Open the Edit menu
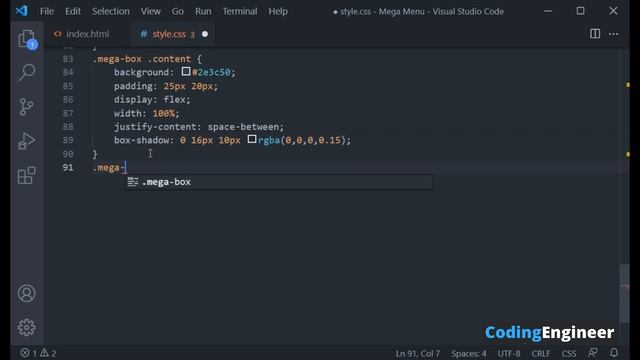This screenshot has width=640, height=360. coord(73,11)
